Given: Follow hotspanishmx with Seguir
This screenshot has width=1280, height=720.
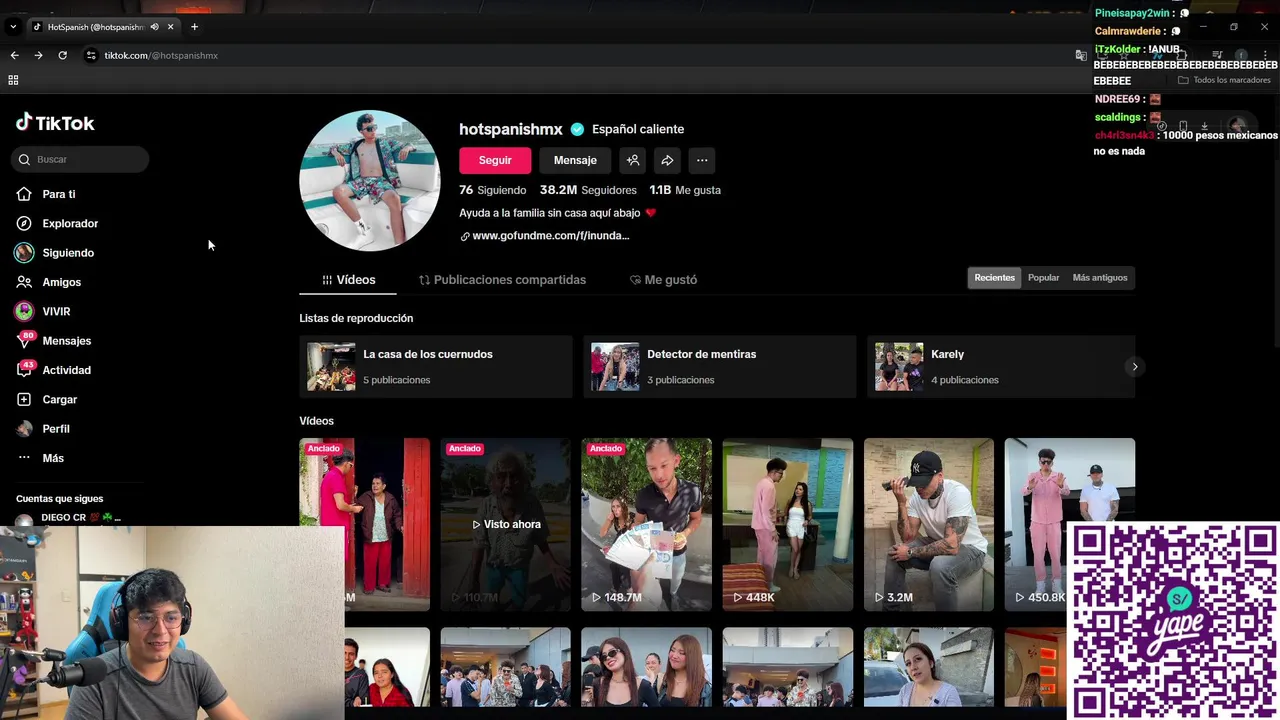Looking at the screenshot, I should [495, 160].
